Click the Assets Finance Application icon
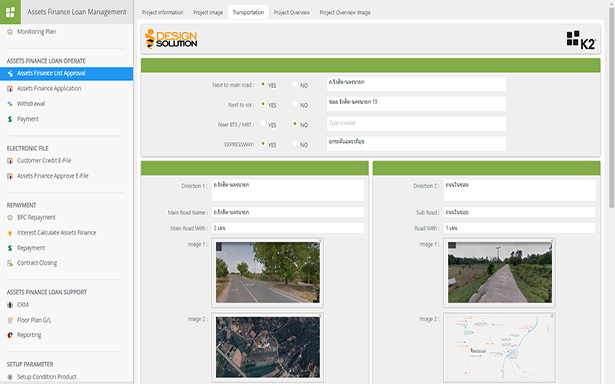615x384 pixels. click(10, 89)
